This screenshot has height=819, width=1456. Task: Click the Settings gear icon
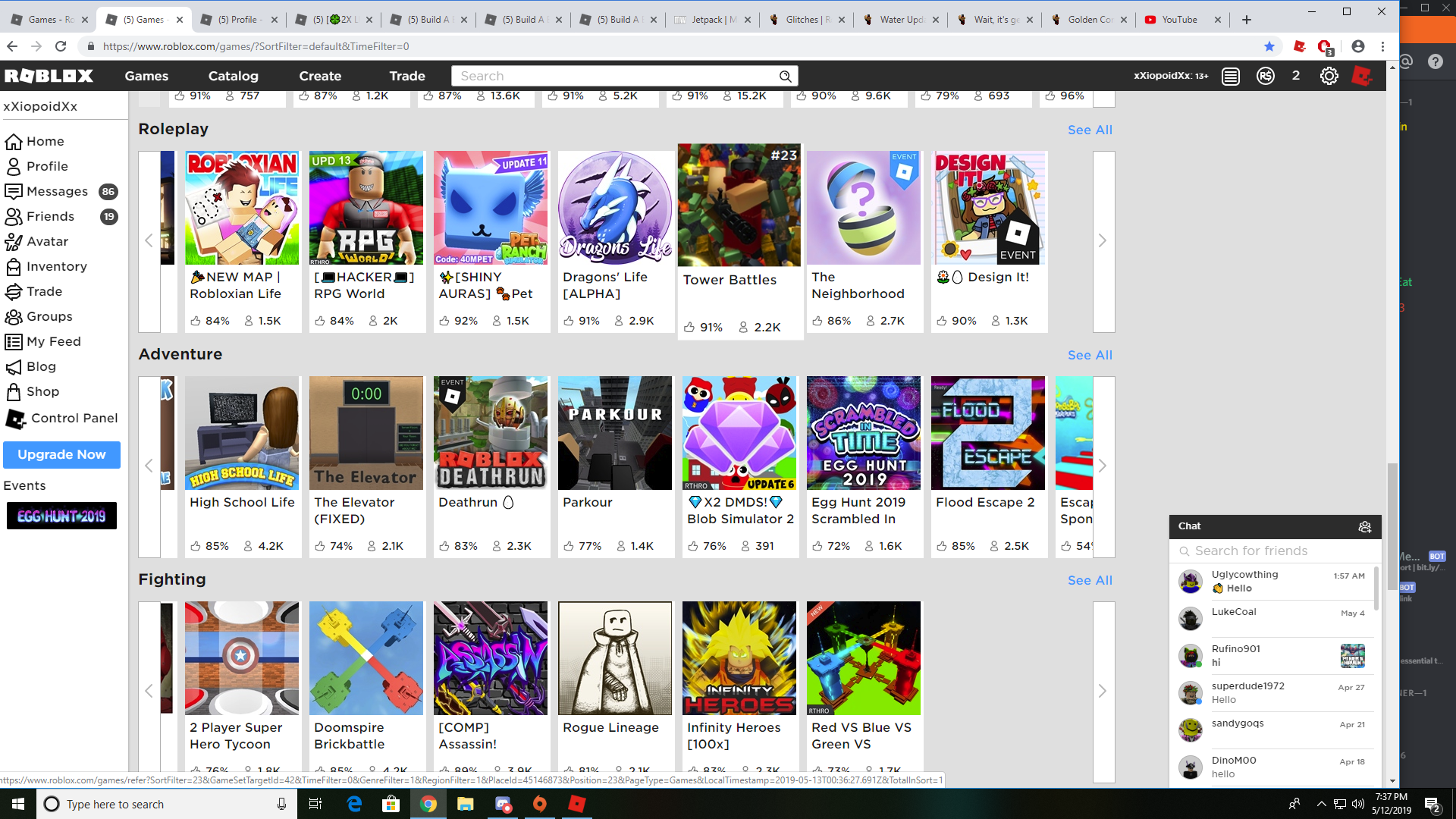point(1329,76)
